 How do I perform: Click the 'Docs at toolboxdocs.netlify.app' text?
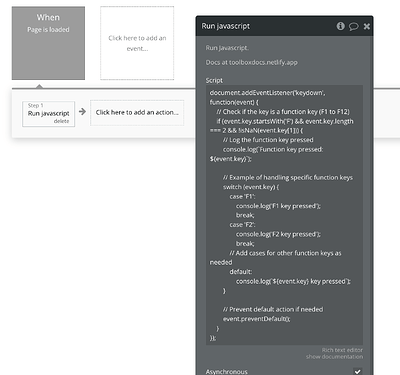(252, 62)
